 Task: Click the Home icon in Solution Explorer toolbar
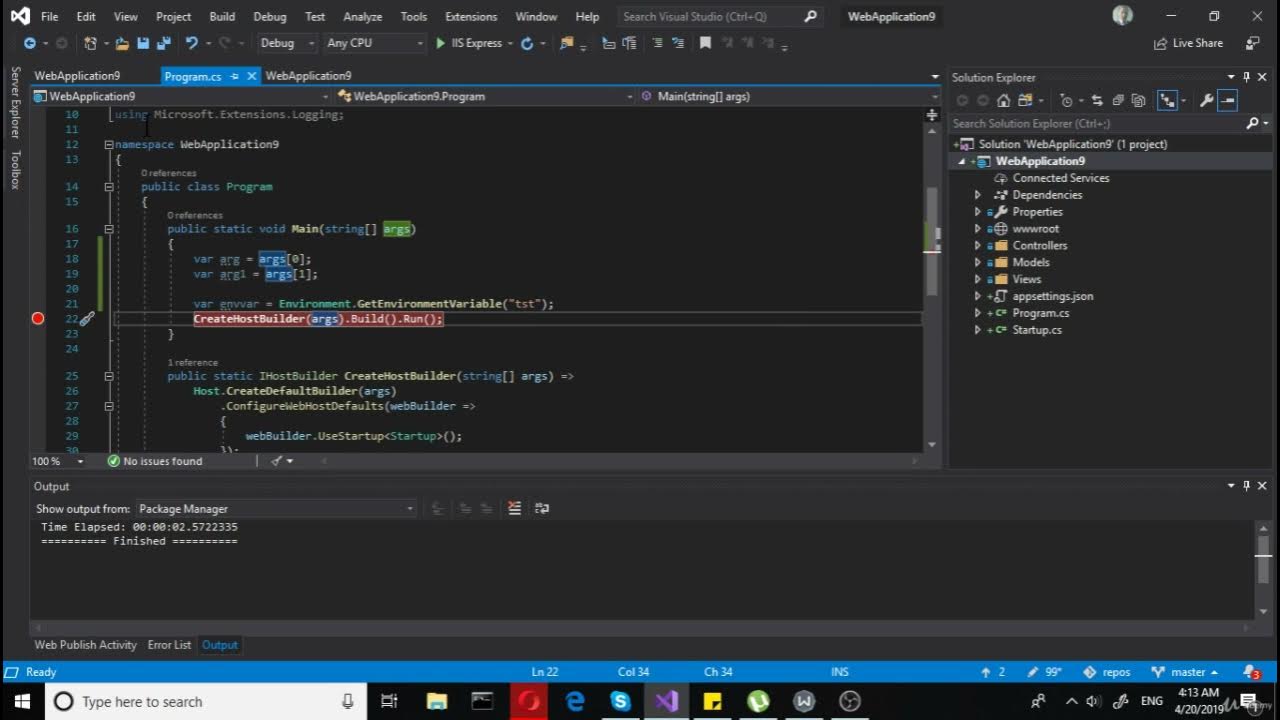click(x=1004, y=100)
